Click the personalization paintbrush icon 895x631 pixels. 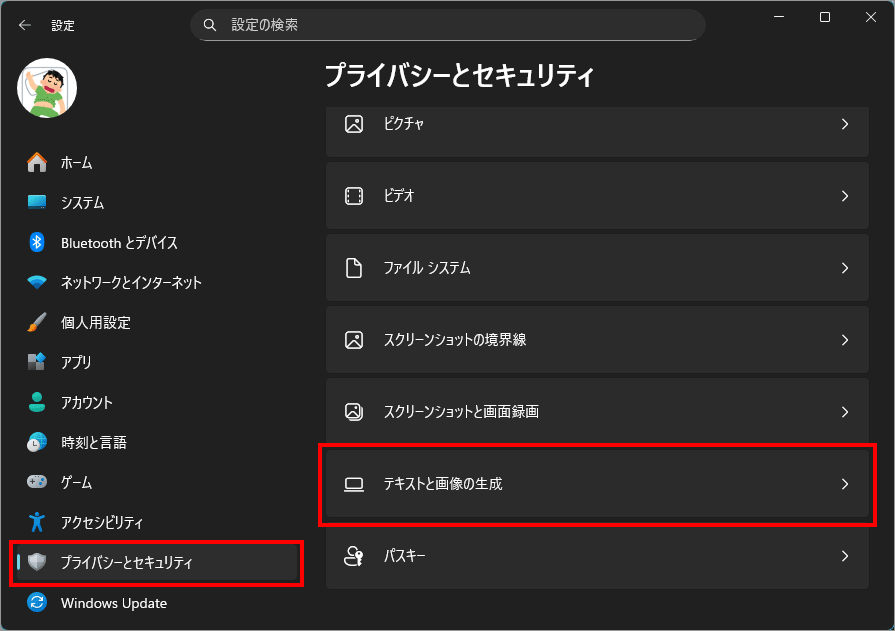37,322
